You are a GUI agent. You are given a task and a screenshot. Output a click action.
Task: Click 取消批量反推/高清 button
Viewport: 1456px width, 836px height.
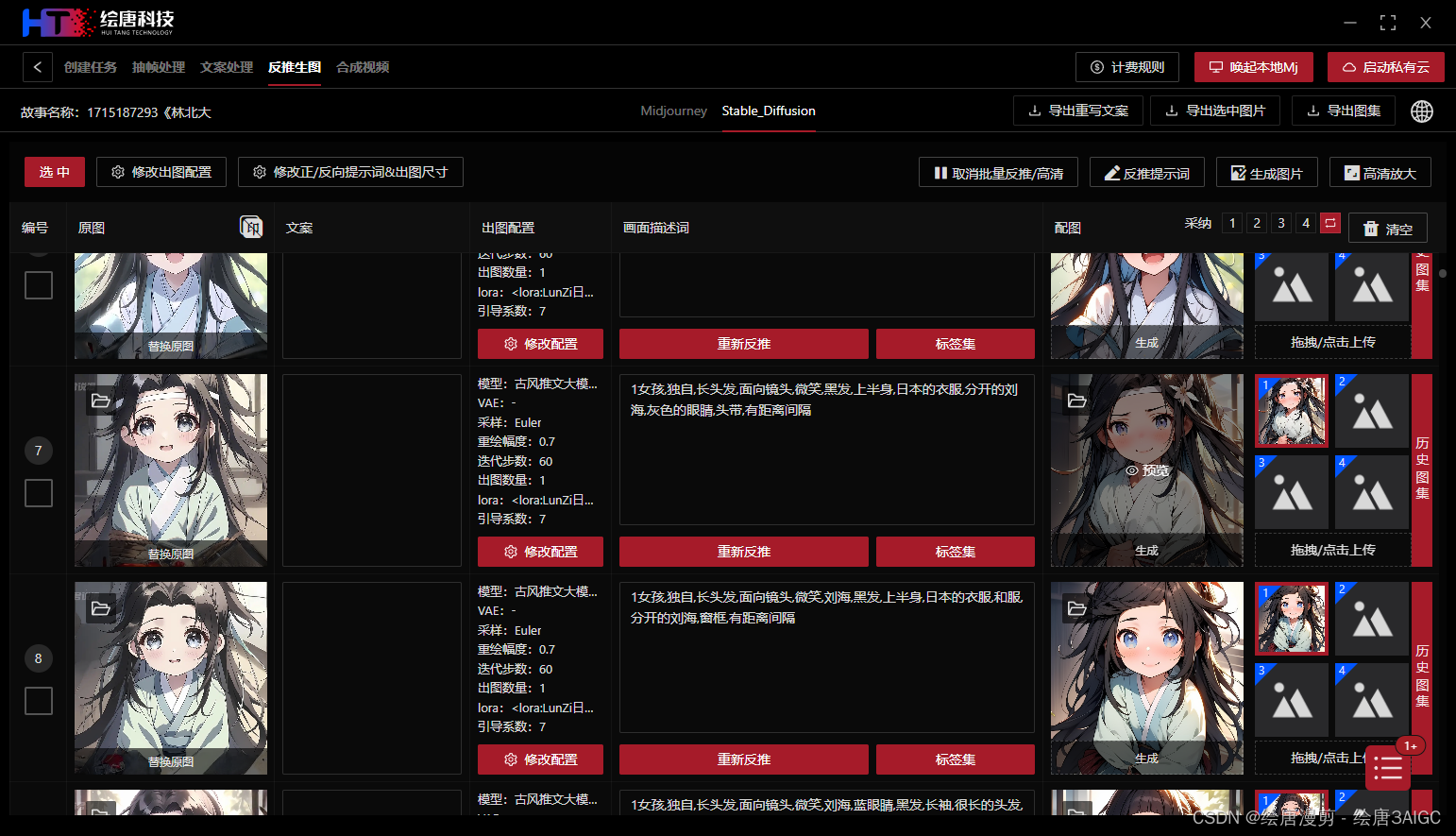click(998, 173)
